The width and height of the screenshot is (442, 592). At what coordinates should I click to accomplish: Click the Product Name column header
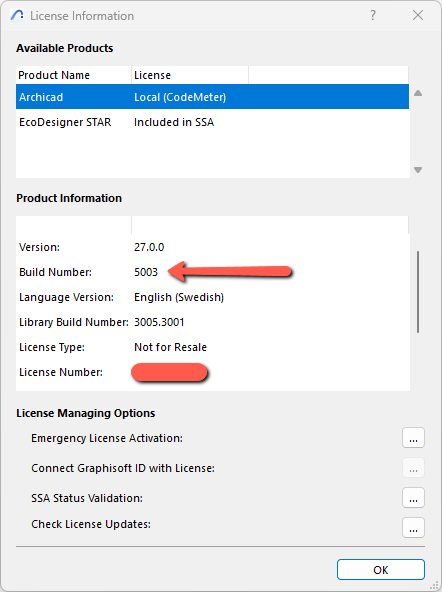point(74,75)
